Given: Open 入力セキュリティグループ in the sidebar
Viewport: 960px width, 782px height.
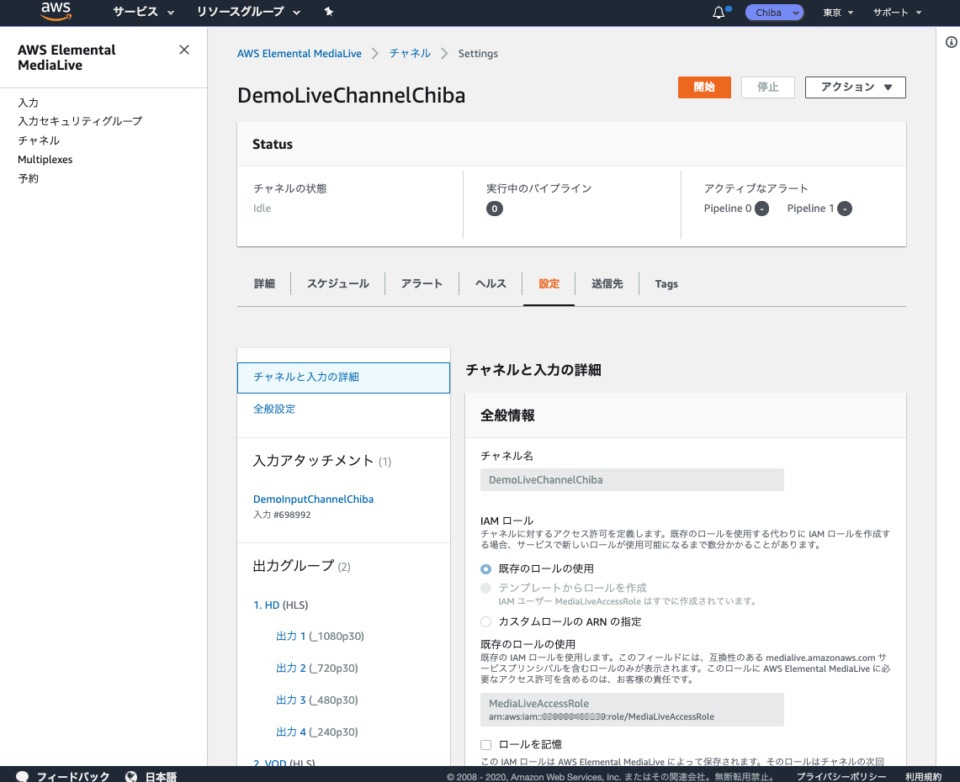Looking at the screenshot, I should tap(80, 121).
